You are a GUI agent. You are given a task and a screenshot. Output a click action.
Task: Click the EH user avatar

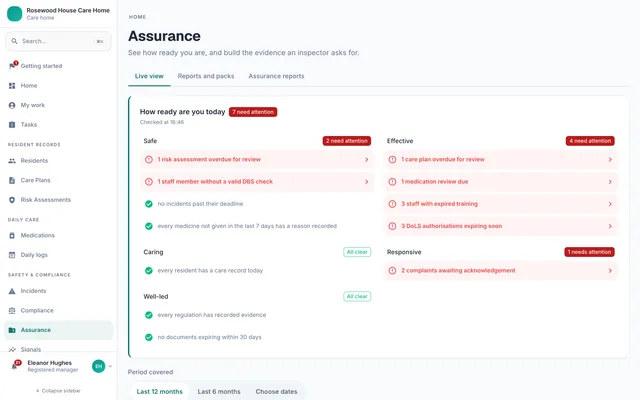click(98, 366)
